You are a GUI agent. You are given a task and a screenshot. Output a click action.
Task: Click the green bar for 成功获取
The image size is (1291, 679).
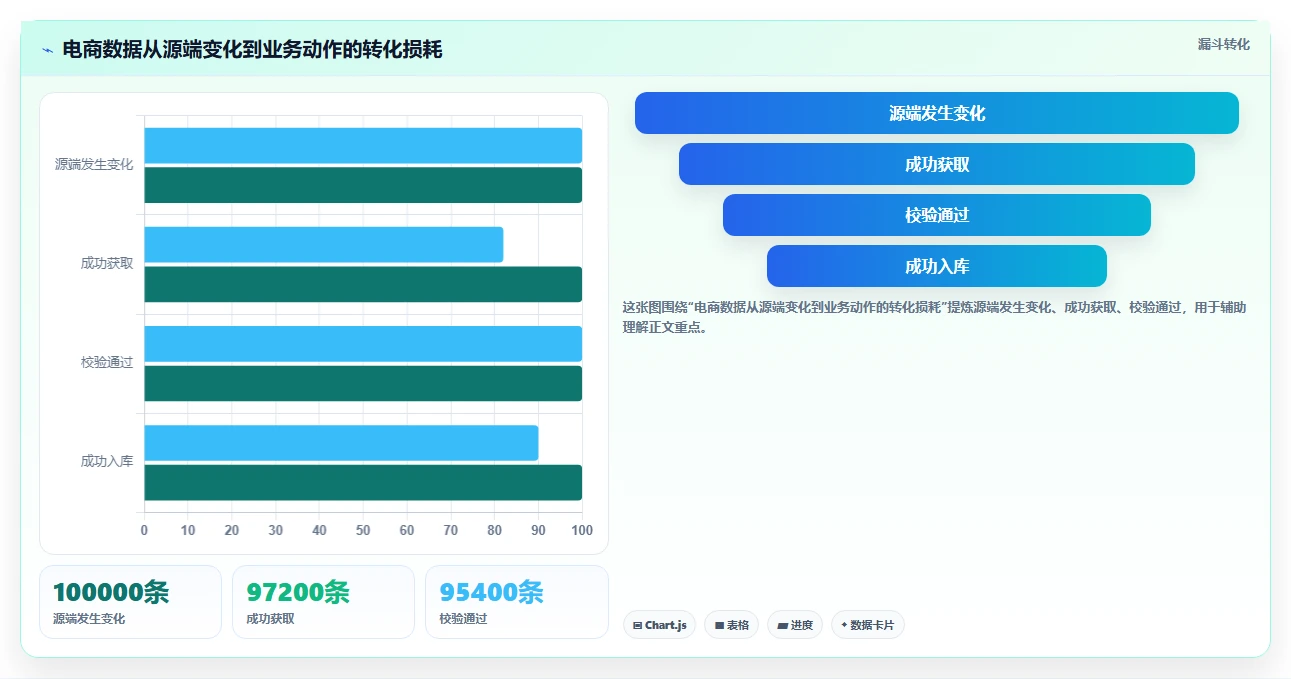coord(363,284)
